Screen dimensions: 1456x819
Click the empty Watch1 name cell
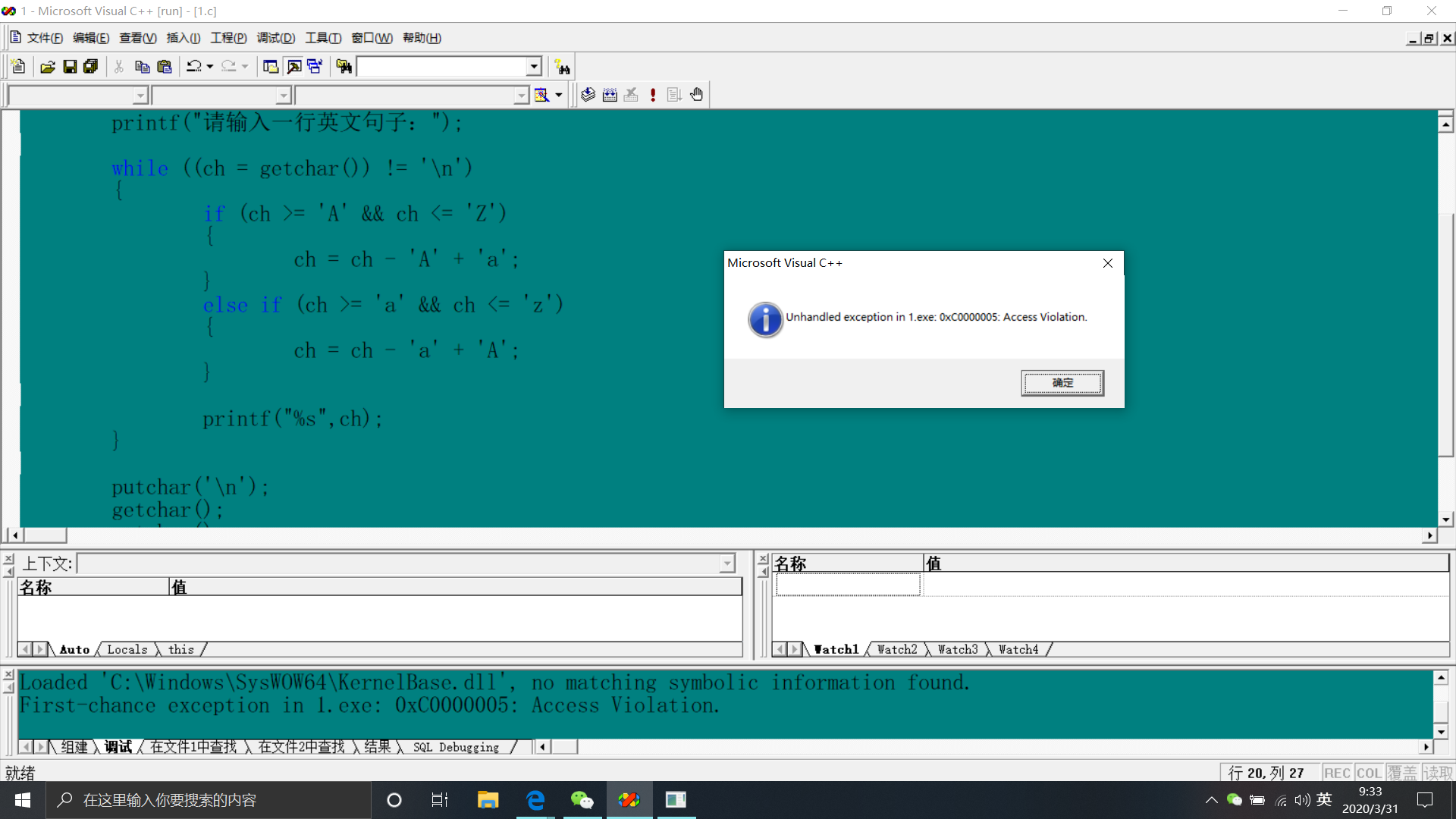(848, 585)
